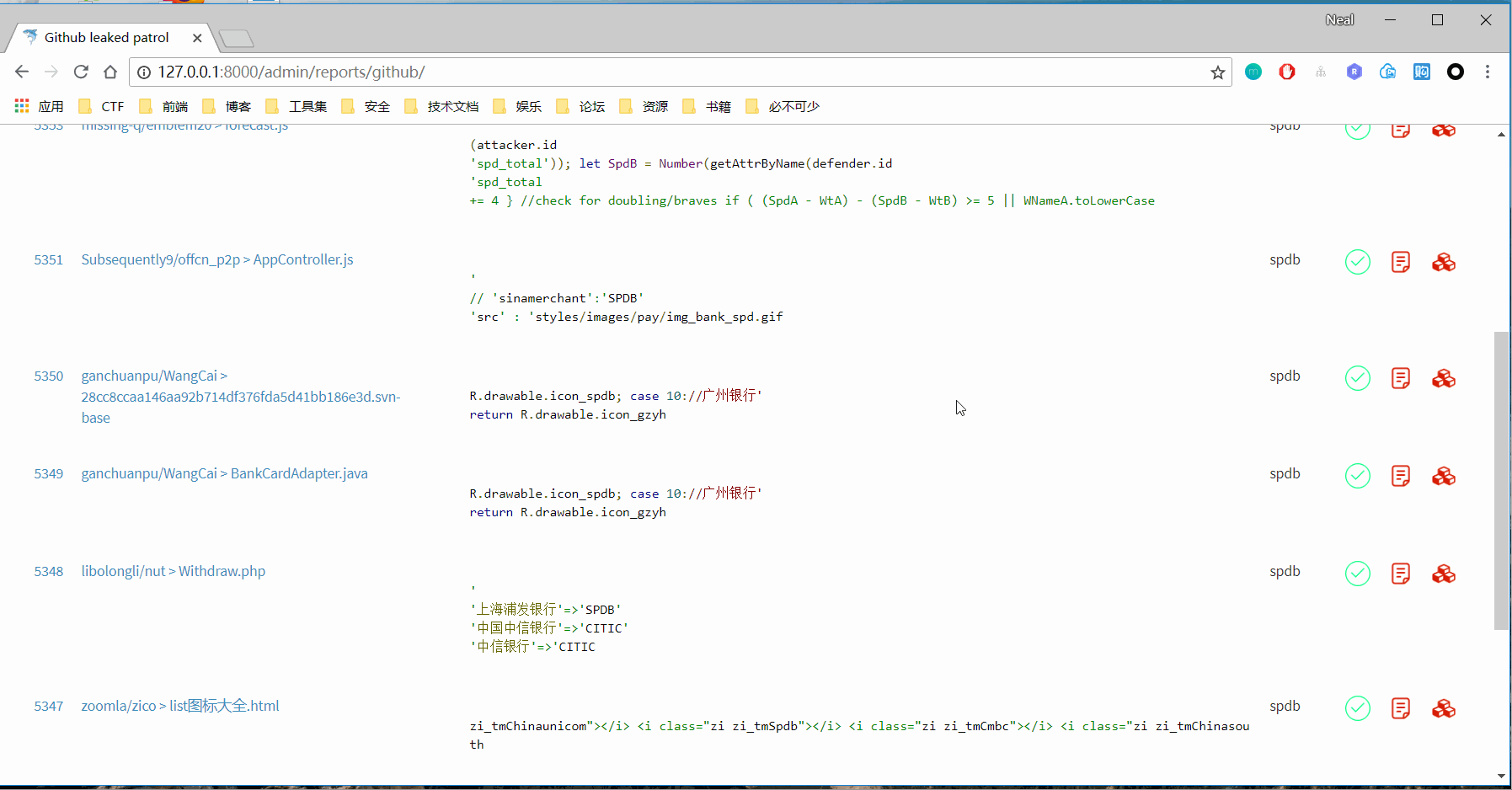The width and height of the screenshot is (1512, 790).
Task: Click the cloud extension icon
Action: pyautogui.click(x=1388, y=72)
